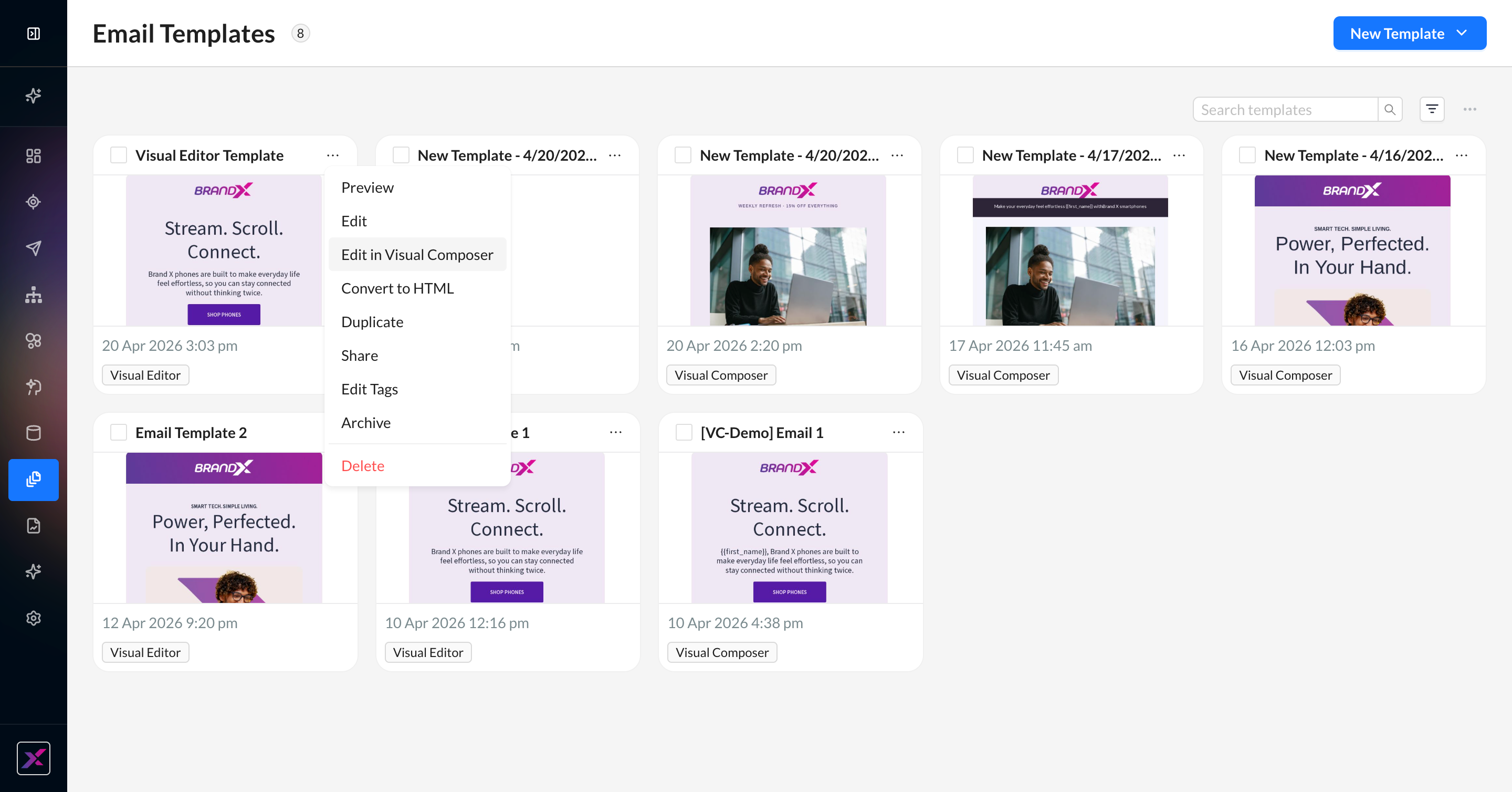Open the thumbnail of the 20 Apr 2:20 pm template

(788, 251)
